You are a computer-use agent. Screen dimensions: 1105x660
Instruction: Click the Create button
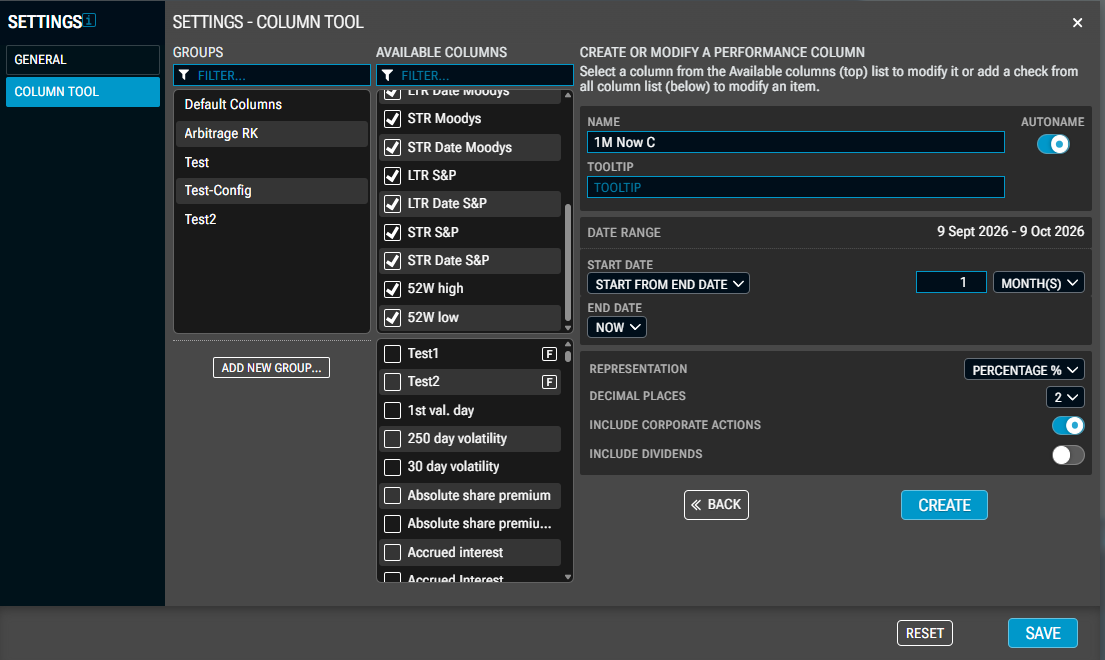944,505
